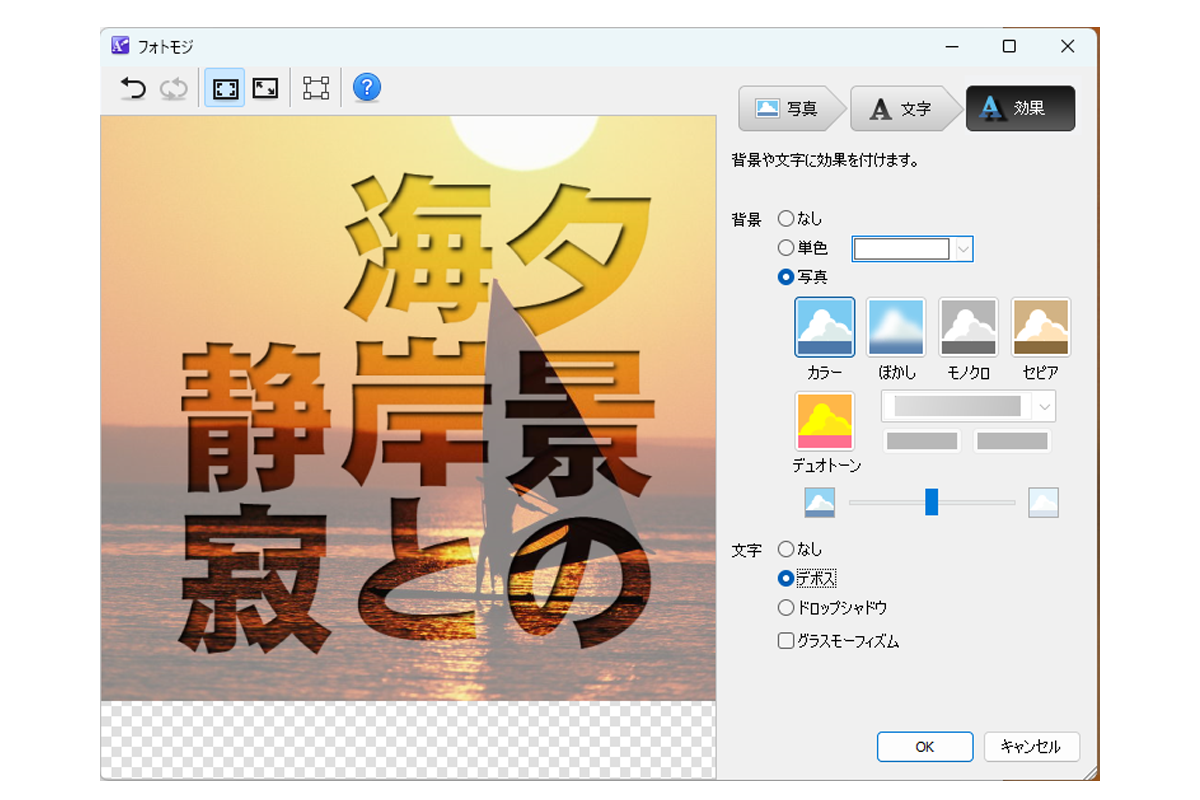Apply the ぼかし blur effect

[896, 328]
